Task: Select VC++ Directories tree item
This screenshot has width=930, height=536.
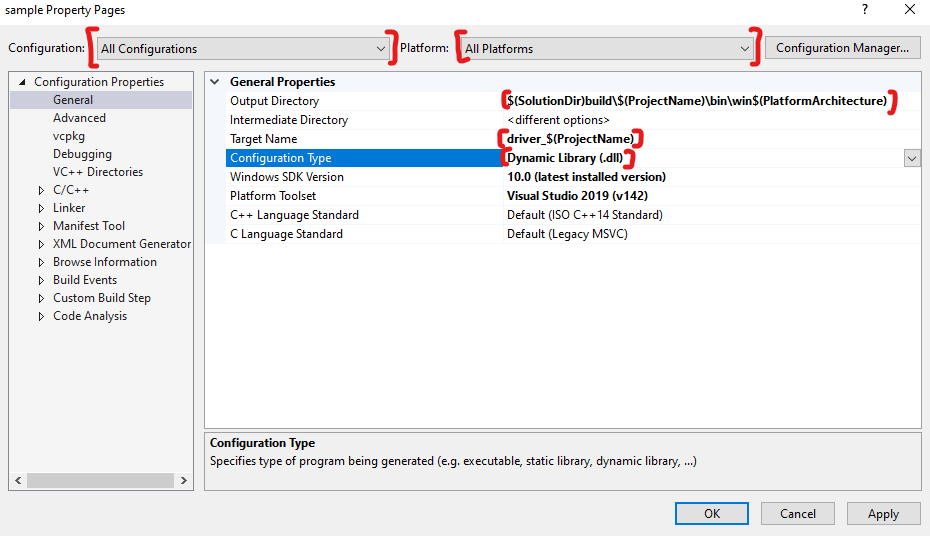Action: point(98,172)
